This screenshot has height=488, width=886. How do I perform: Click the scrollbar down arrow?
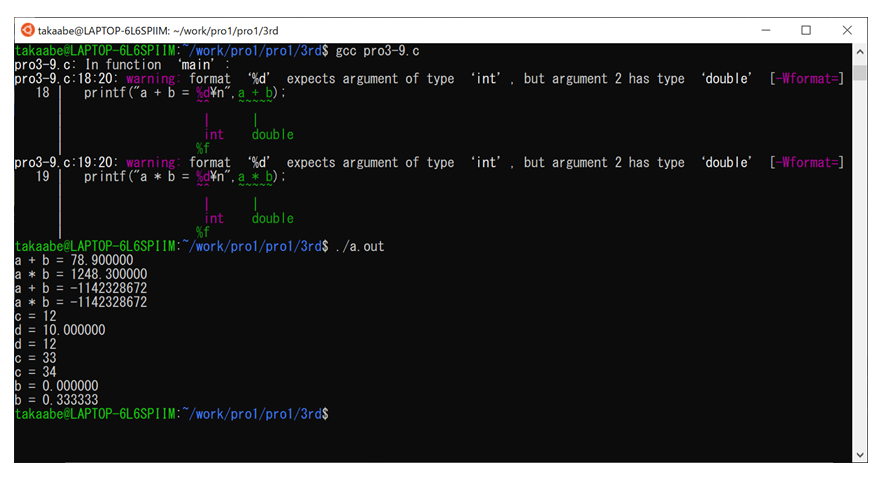pos(861,455)
